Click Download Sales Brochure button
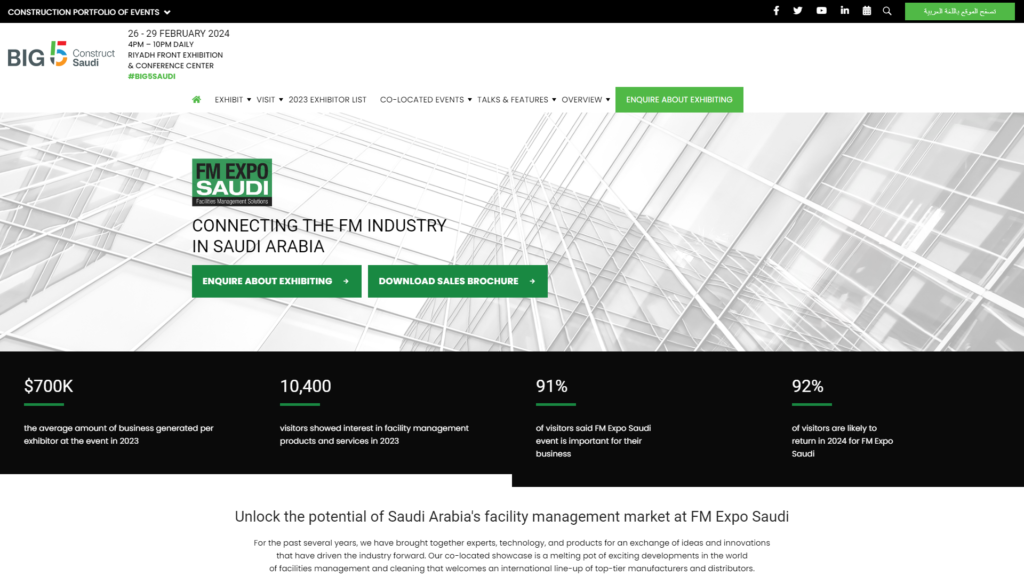1024x576 pixels. tap(458, 281)
